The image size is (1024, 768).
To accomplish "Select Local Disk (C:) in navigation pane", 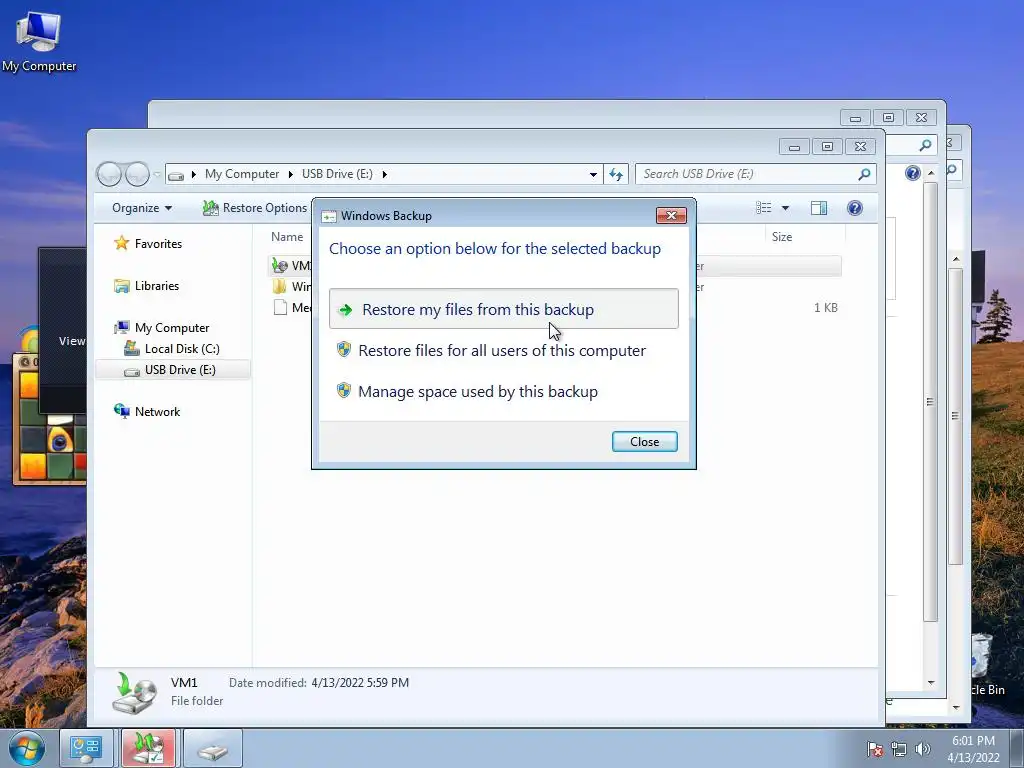I will pyautogui.click(x=182, y=349).
